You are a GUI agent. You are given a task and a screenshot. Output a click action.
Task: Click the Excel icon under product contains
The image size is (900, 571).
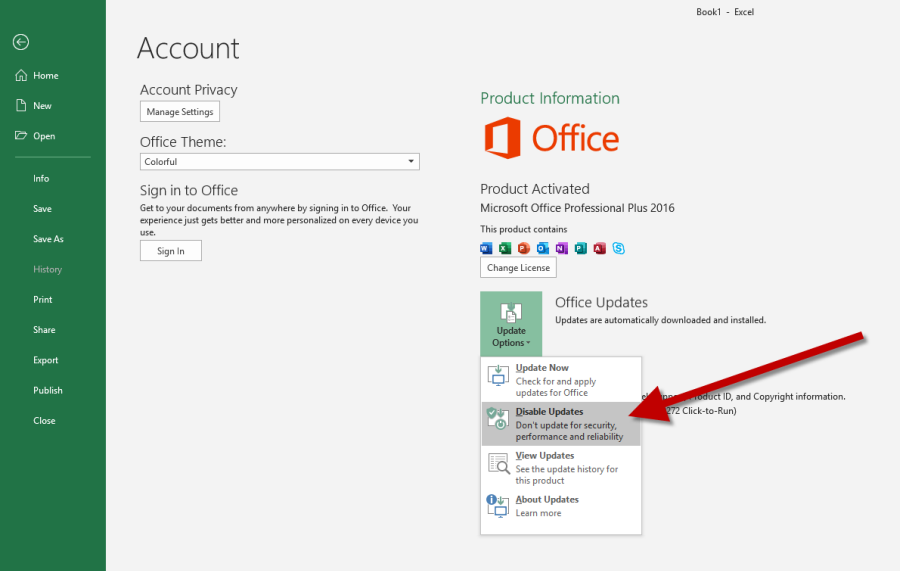point(505,248)
